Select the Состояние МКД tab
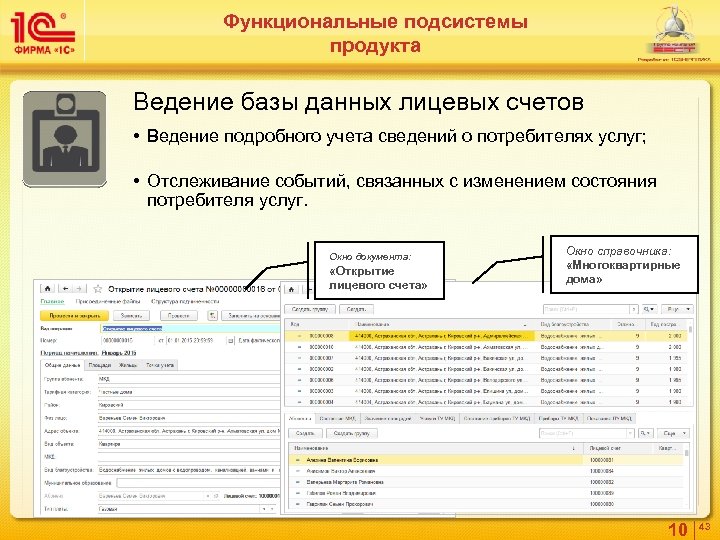This screenshot has height=540, width=720. tap(338, 418)
